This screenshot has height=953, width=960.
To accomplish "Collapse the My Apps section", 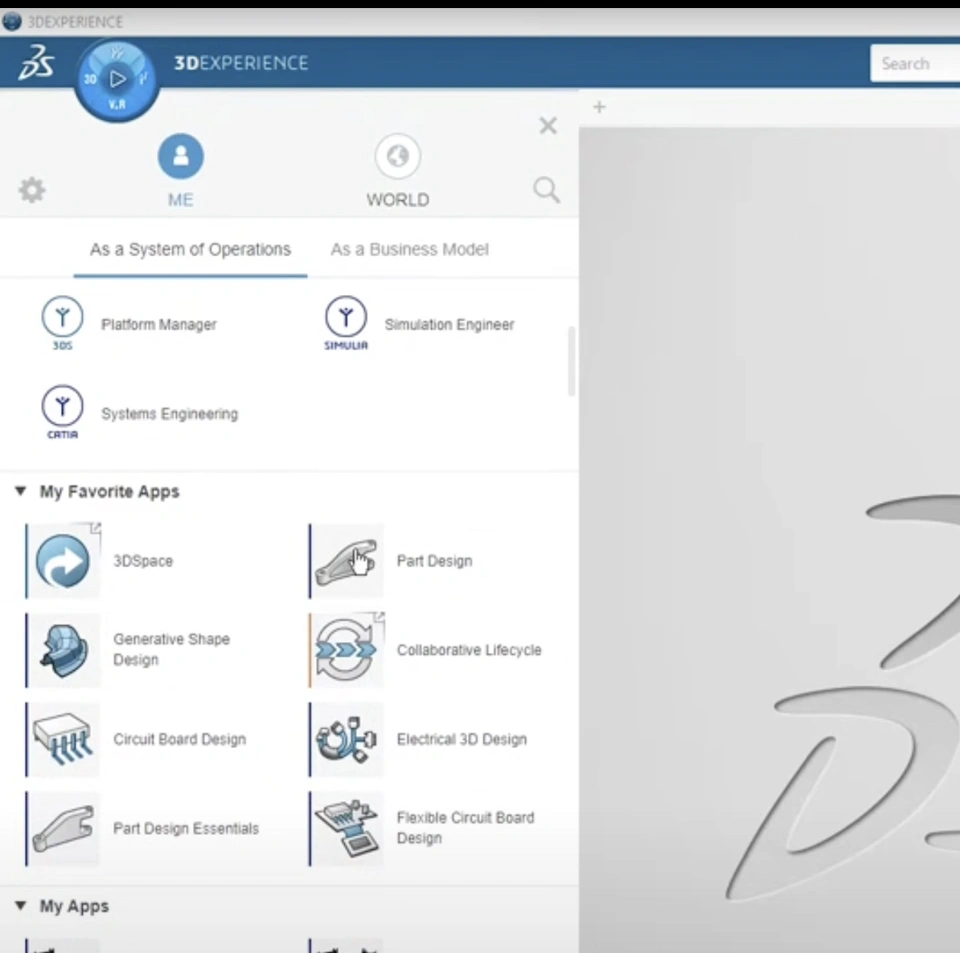I will [21, 905].
